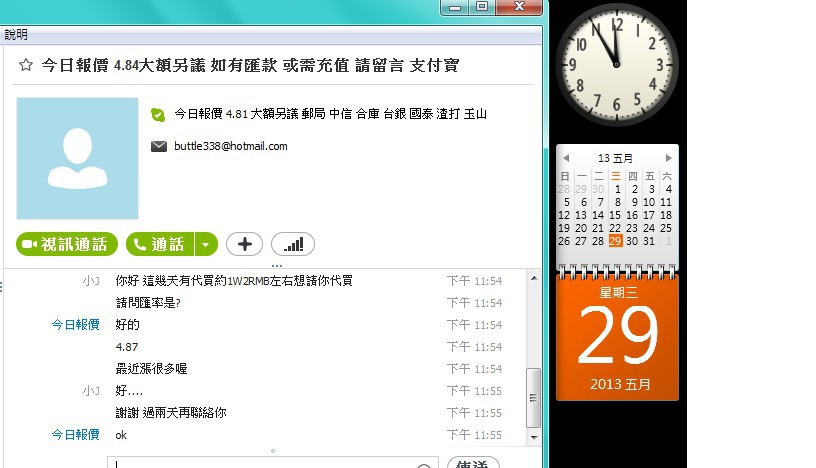This screenshot has width=816, height=468.
Task: Select day 29 in the calendar gadget
Action: pos(615,241)
